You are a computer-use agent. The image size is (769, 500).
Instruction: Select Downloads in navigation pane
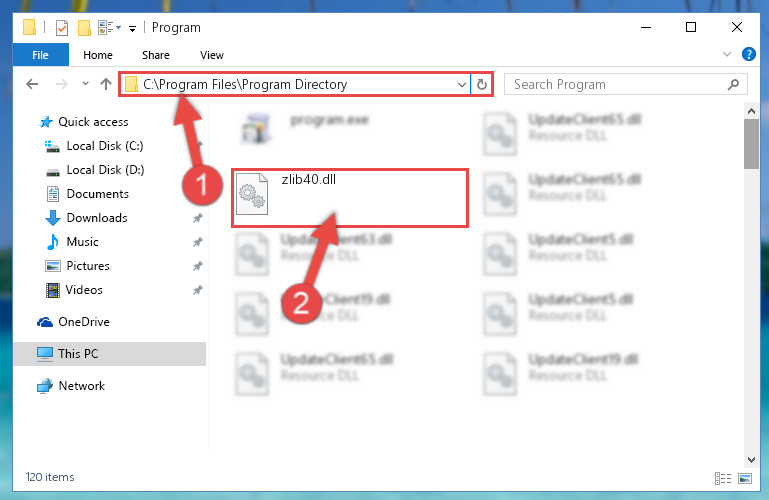coord(97,218)
